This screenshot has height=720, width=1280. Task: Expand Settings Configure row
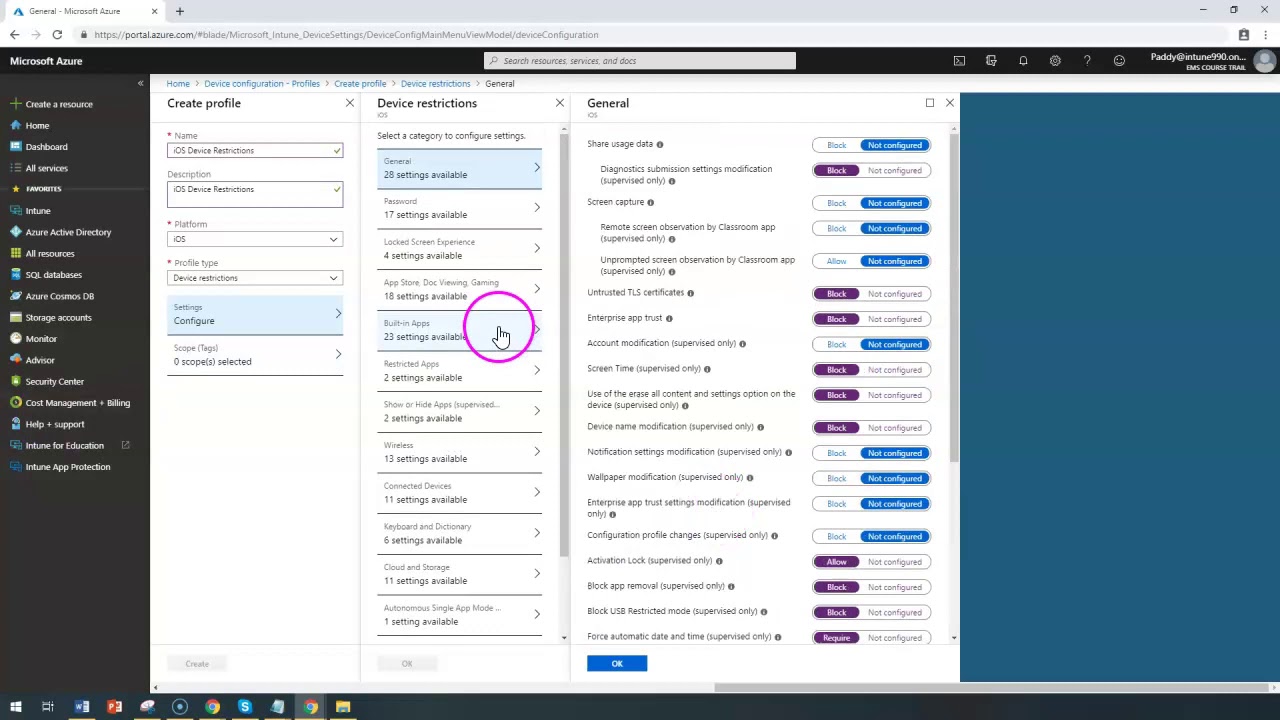(255, 314)
